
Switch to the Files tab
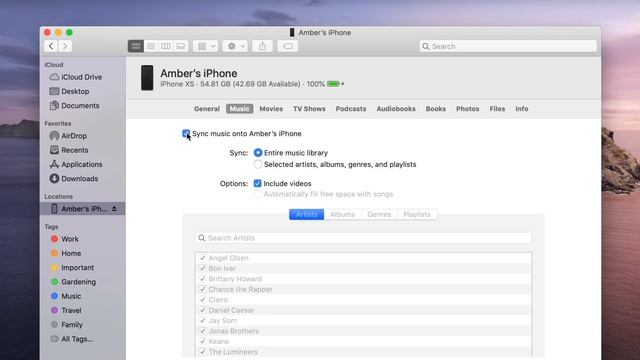click(497, 109)
